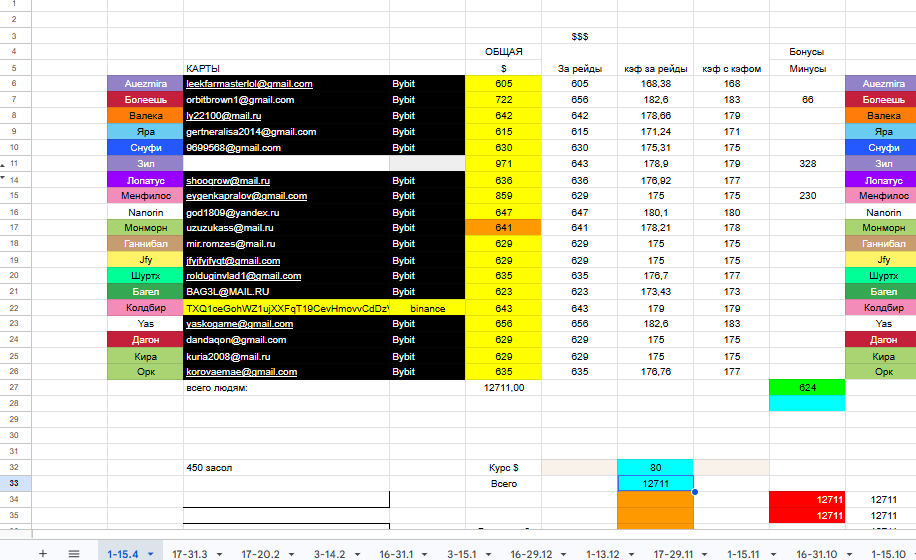Select the TXQ1ceGohWZ1 wallet address cell
Screen dimensions: 916x560
click(x=286, y=308)
